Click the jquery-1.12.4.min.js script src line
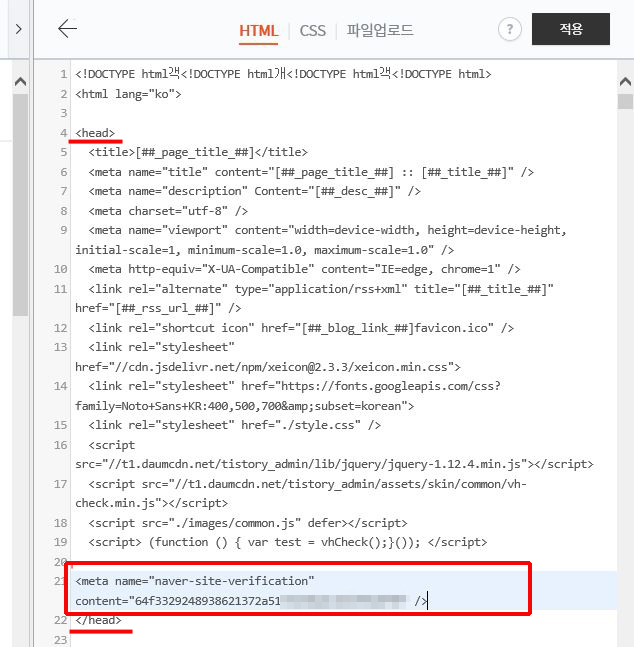634x647 pixels. click(334, 465)
